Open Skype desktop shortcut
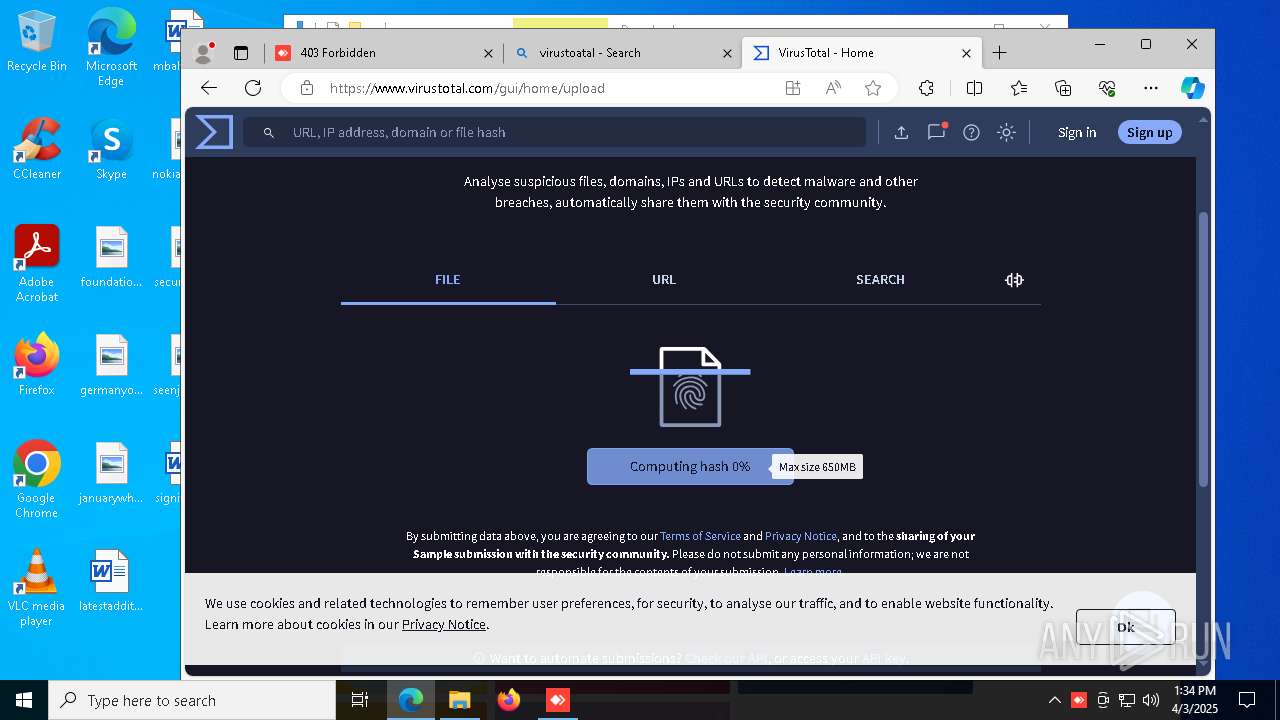The image size is (1280, 720). click(111, 149)
